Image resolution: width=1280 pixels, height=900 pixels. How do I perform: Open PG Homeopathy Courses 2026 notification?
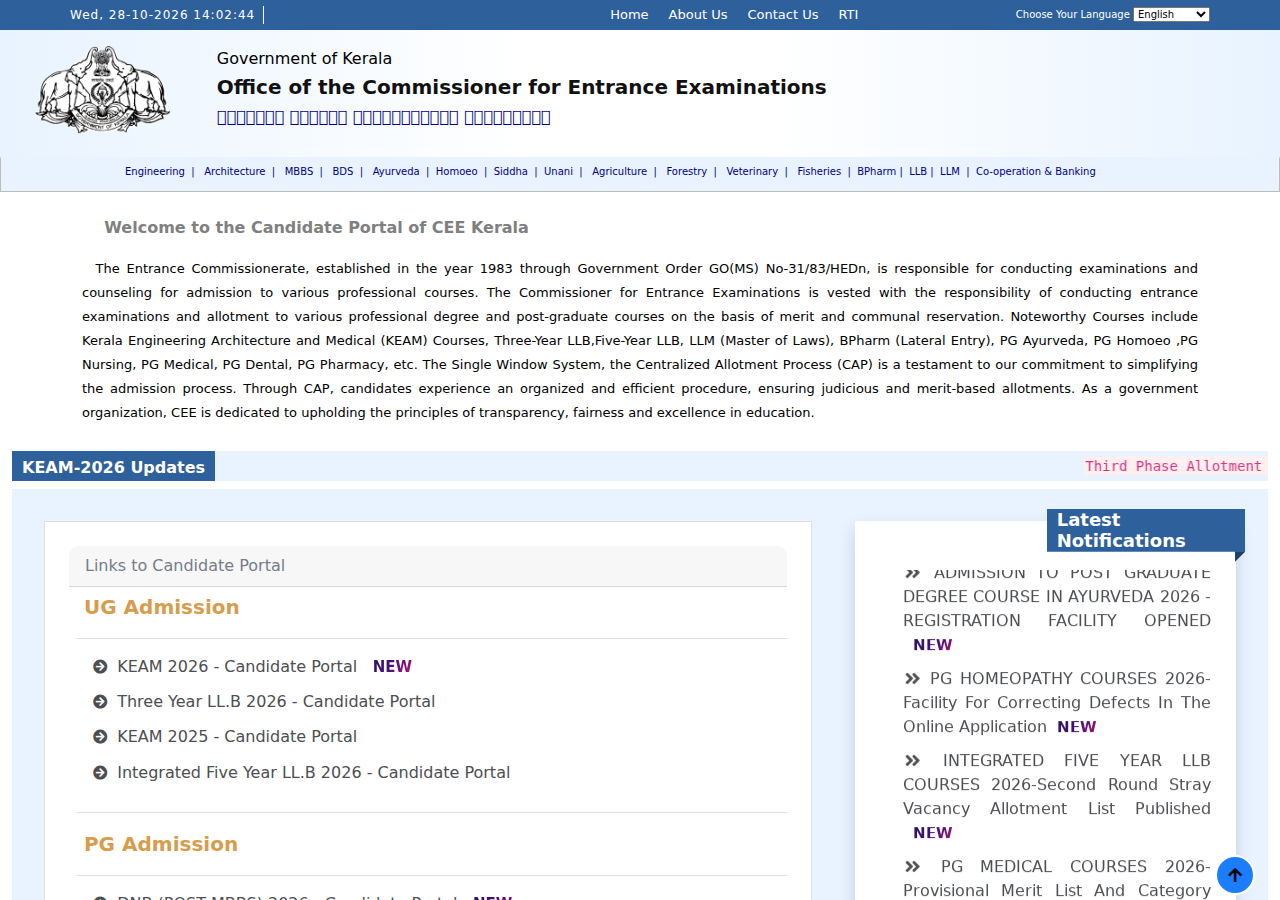pyautogui.click(x=1057, y=703)
